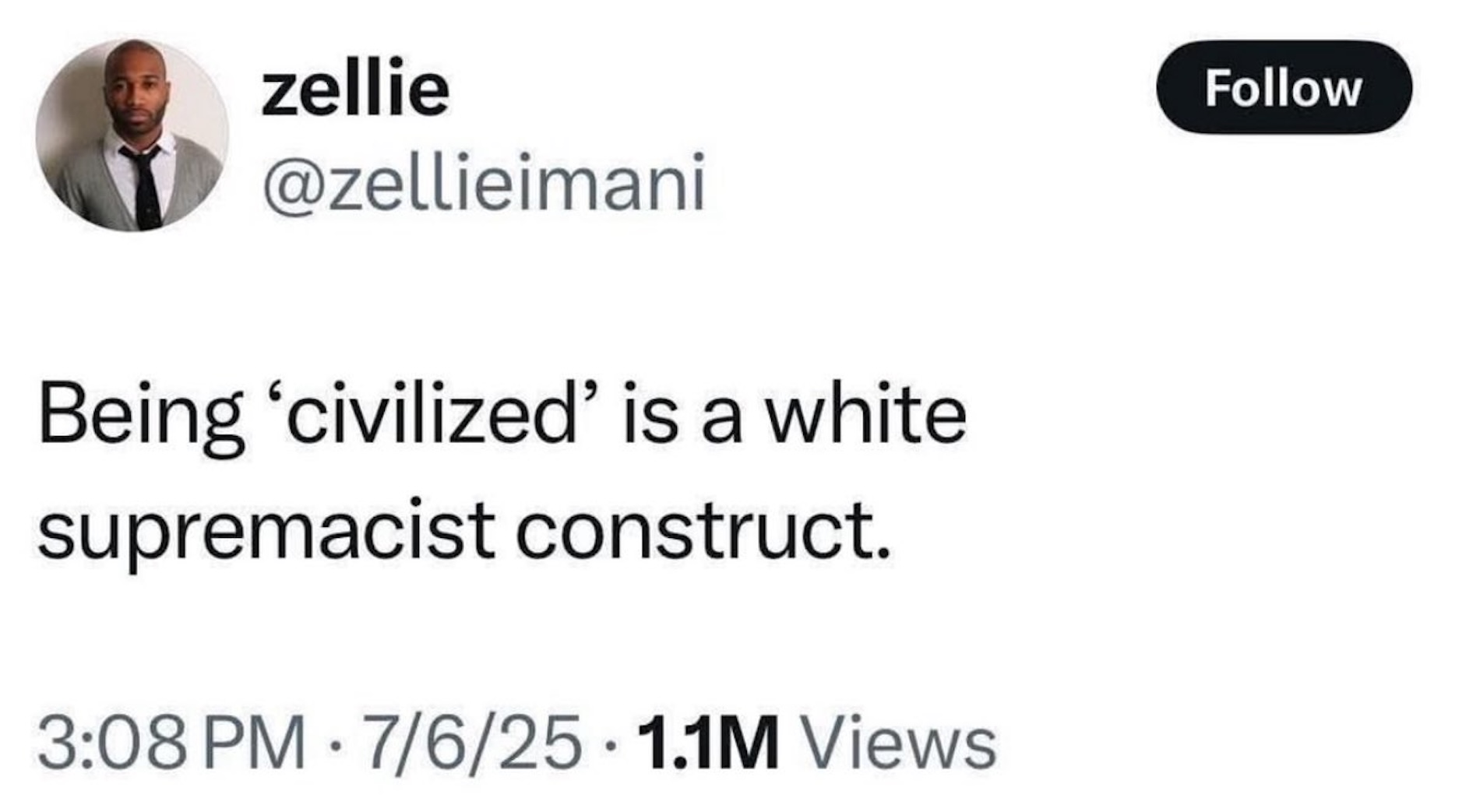Click the 1.1M view count

tap(707, 742)
